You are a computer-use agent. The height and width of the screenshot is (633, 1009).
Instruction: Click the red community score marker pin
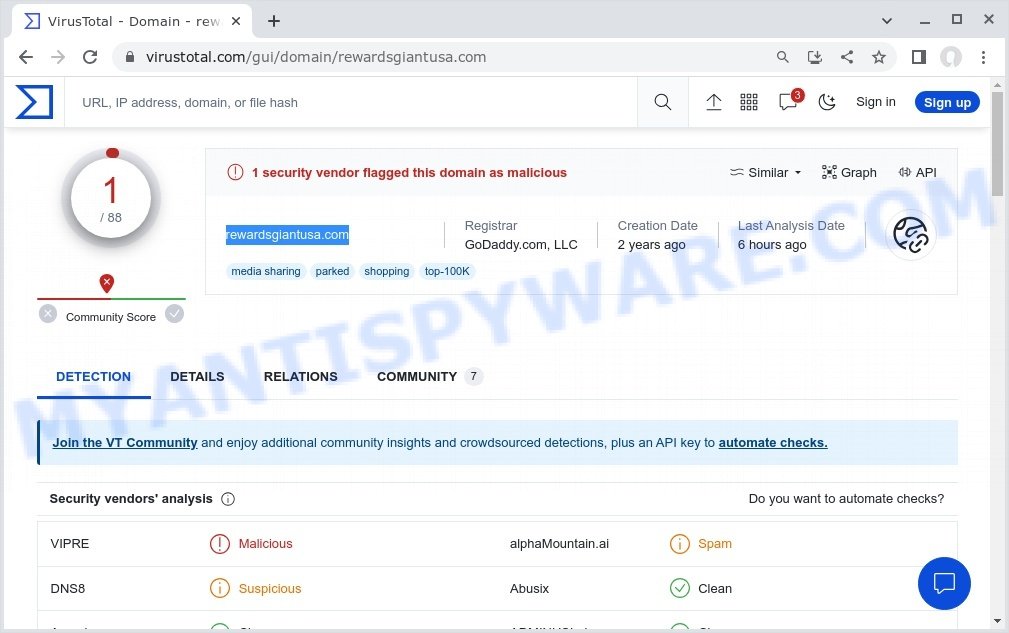coord(107,283)
